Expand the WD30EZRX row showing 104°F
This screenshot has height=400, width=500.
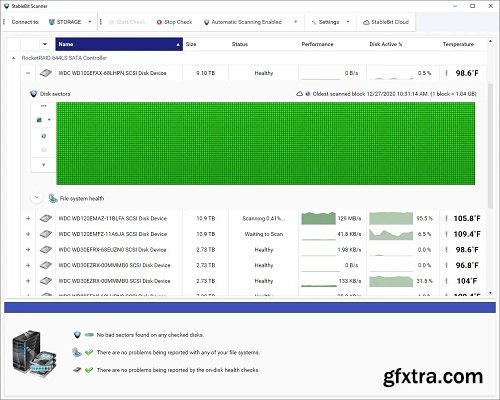pos(28,281)
